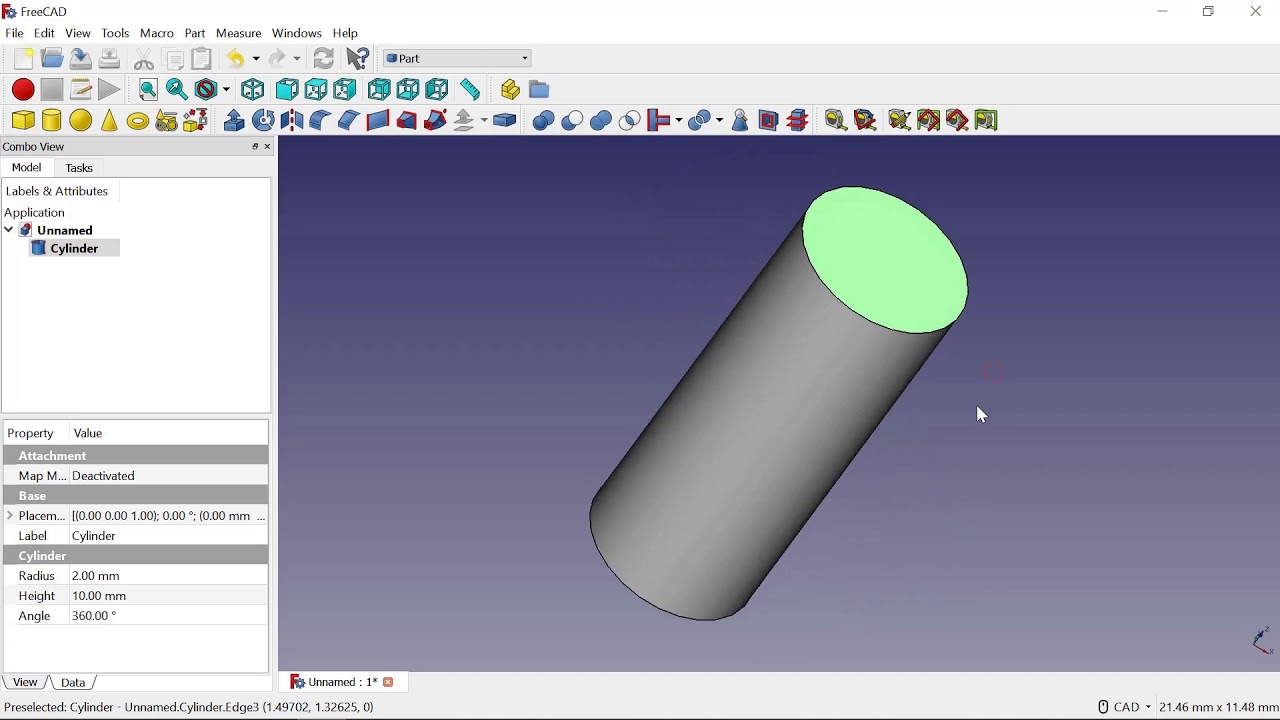Fit selection in view

point(177,90)
